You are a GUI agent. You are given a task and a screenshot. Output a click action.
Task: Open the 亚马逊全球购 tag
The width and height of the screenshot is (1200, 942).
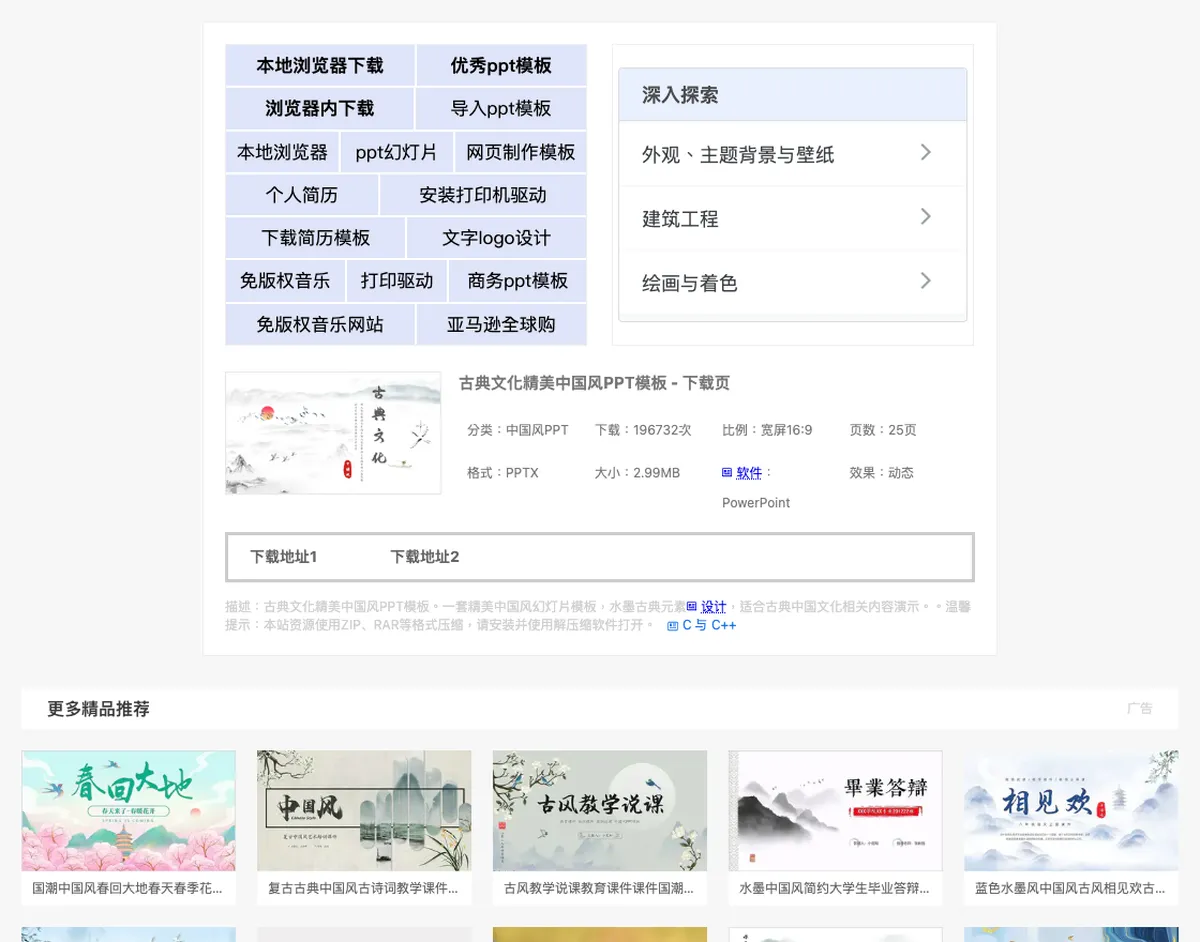point(501,324)
